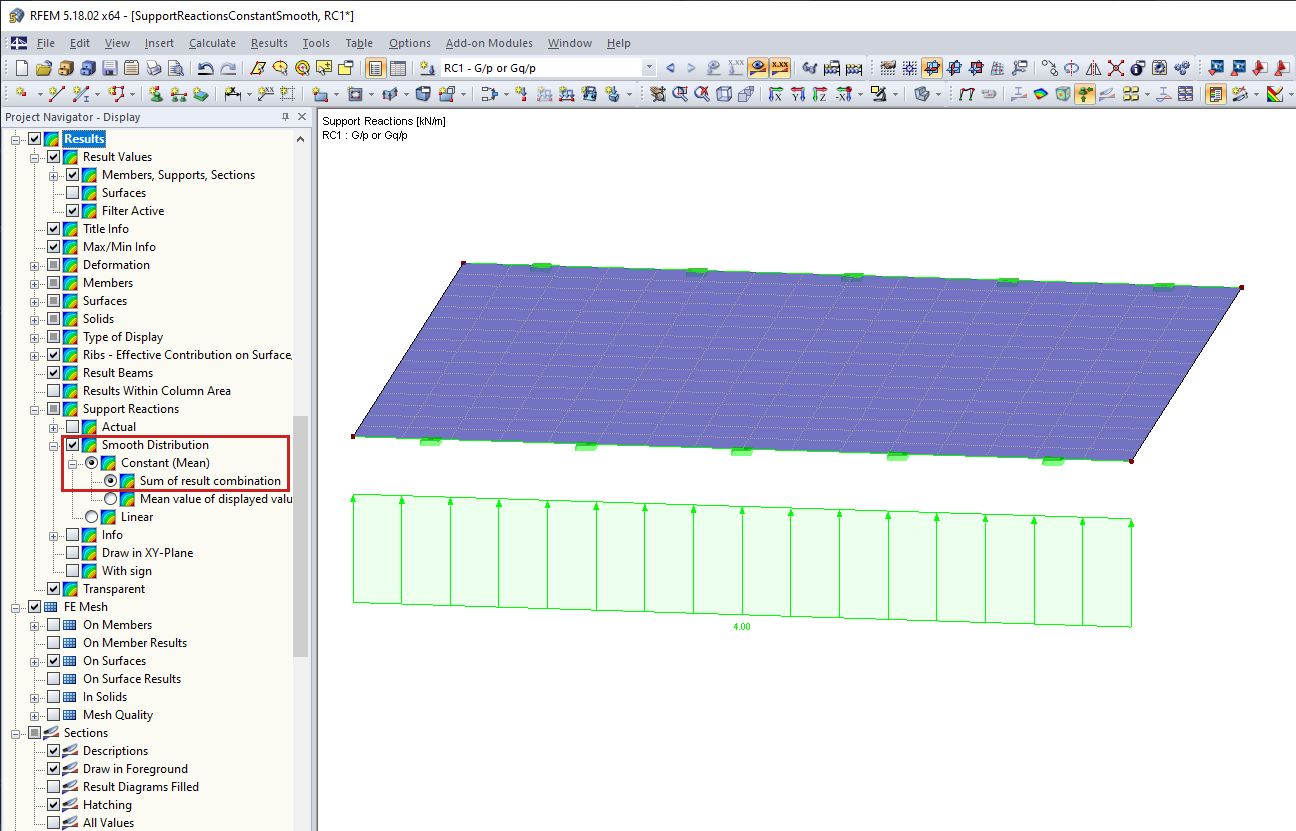Screen dimensions: 1296x831
Task: Collapse the FE Mesh node
Action: click(16, 607)
